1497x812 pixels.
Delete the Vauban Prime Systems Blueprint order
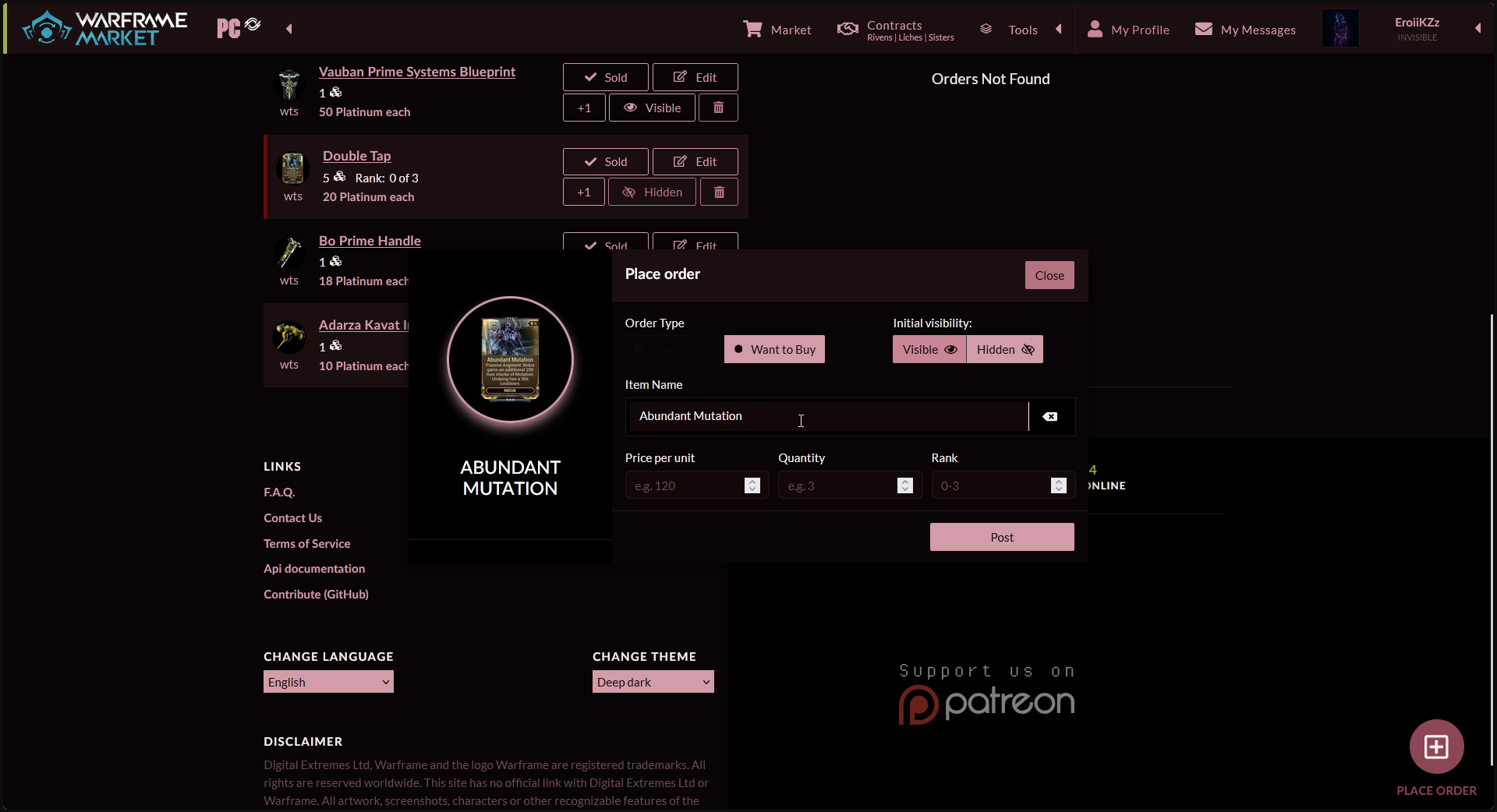(719, 108)
